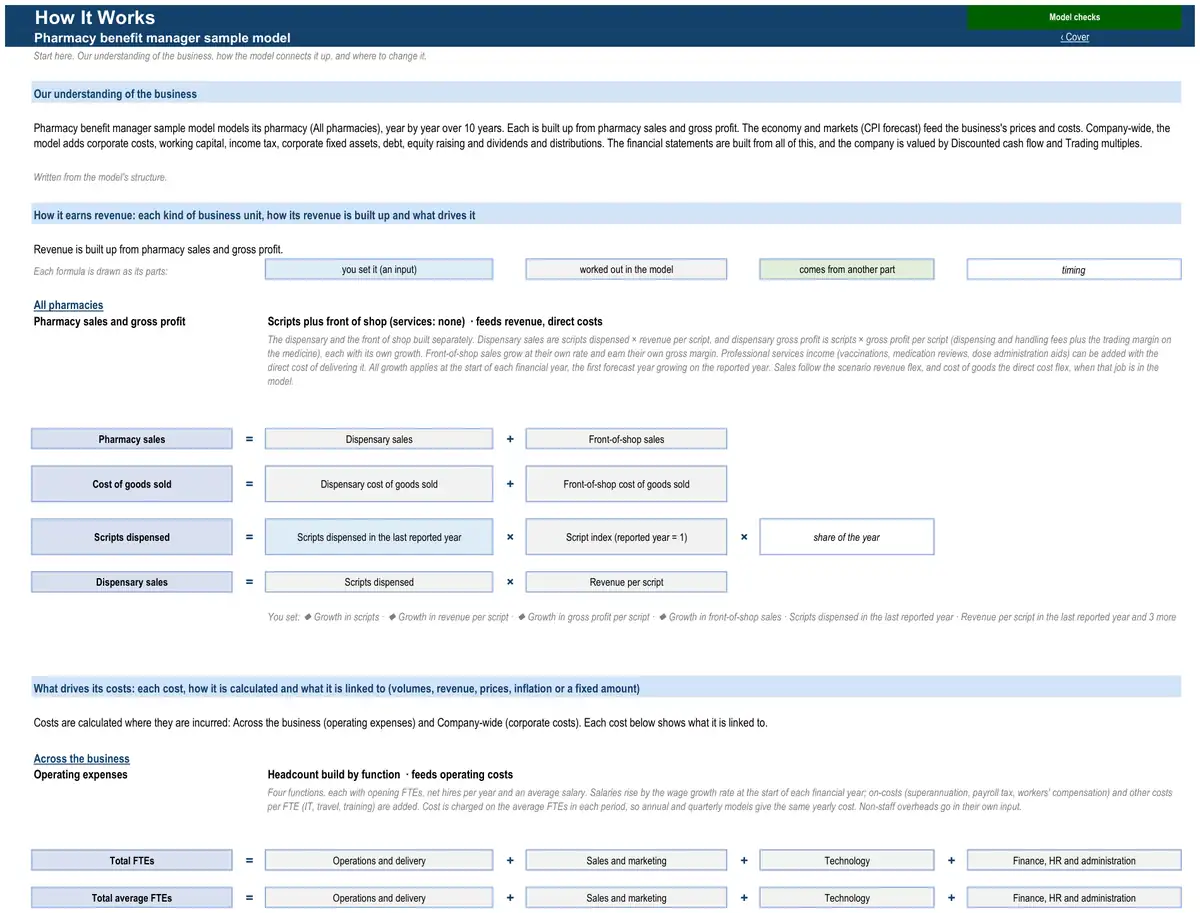Viewport: 1200px width, 913px height.
Task: Open the green Model checks button
Action: [1074, 17]
